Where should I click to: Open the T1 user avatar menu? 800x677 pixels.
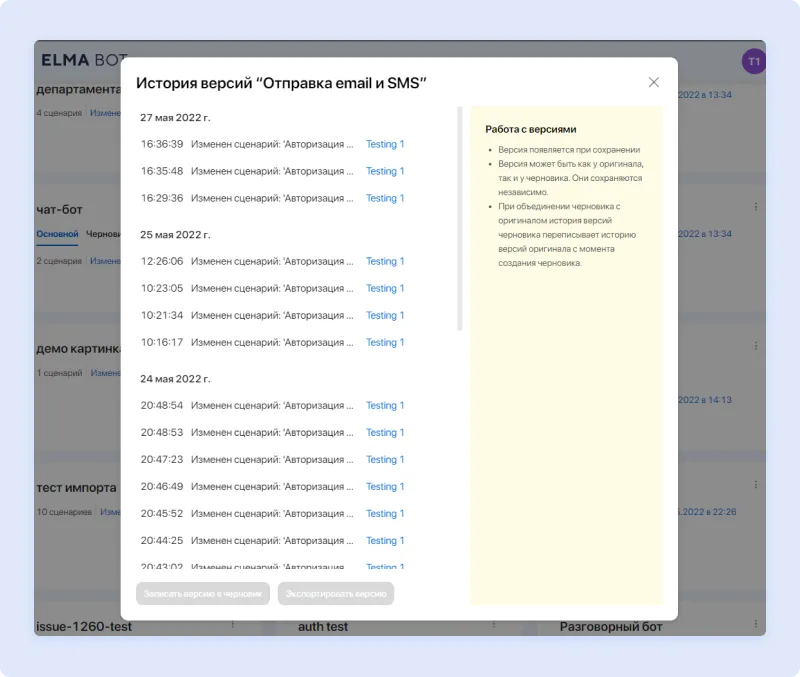tap(753, 61)
